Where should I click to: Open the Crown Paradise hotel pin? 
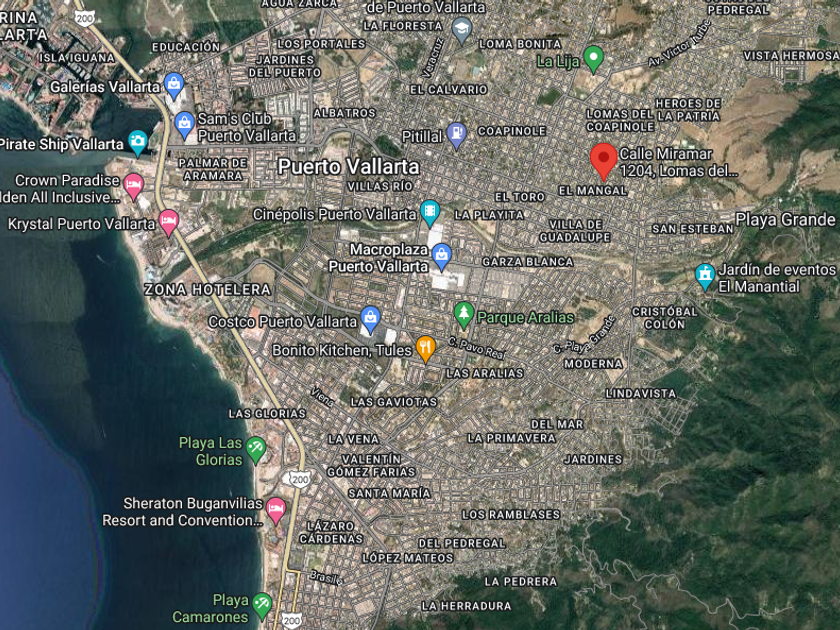click(133, 187)
